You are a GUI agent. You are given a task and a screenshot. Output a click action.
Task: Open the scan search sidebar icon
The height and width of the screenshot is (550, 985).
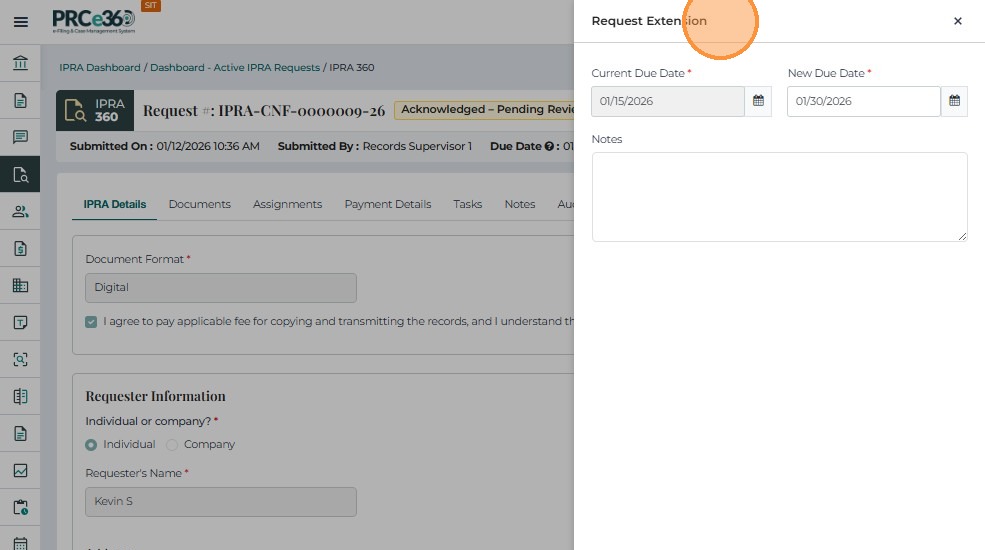[20, 359]
